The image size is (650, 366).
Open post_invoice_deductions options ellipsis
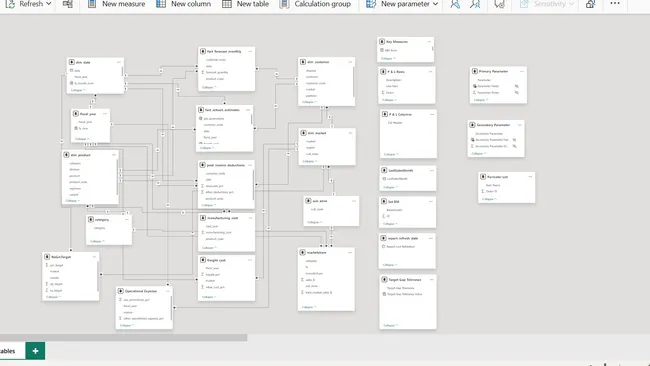tap(250, 165)
